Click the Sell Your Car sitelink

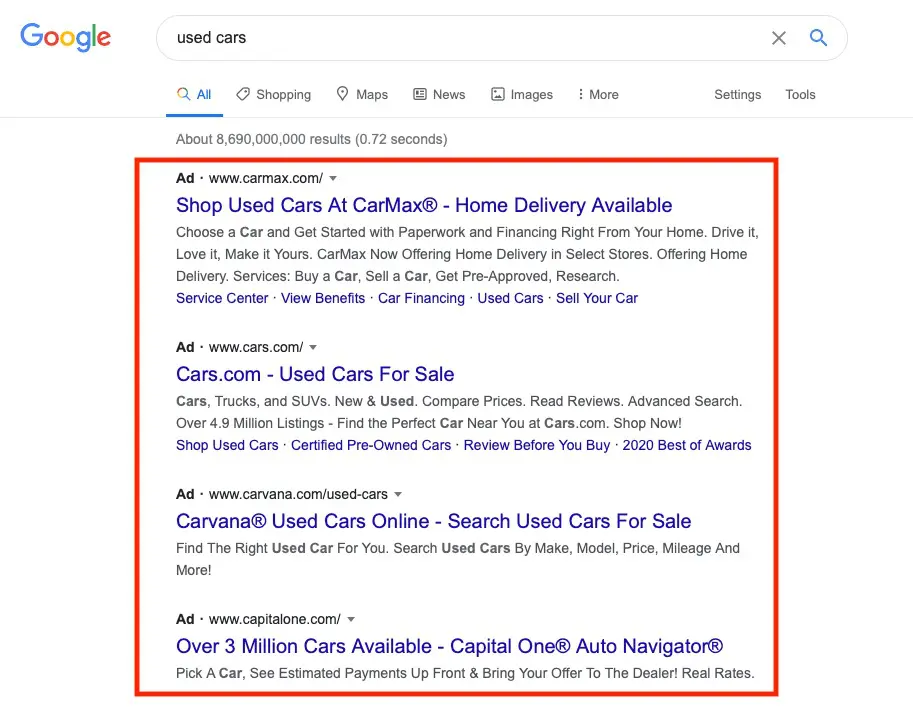597,298
